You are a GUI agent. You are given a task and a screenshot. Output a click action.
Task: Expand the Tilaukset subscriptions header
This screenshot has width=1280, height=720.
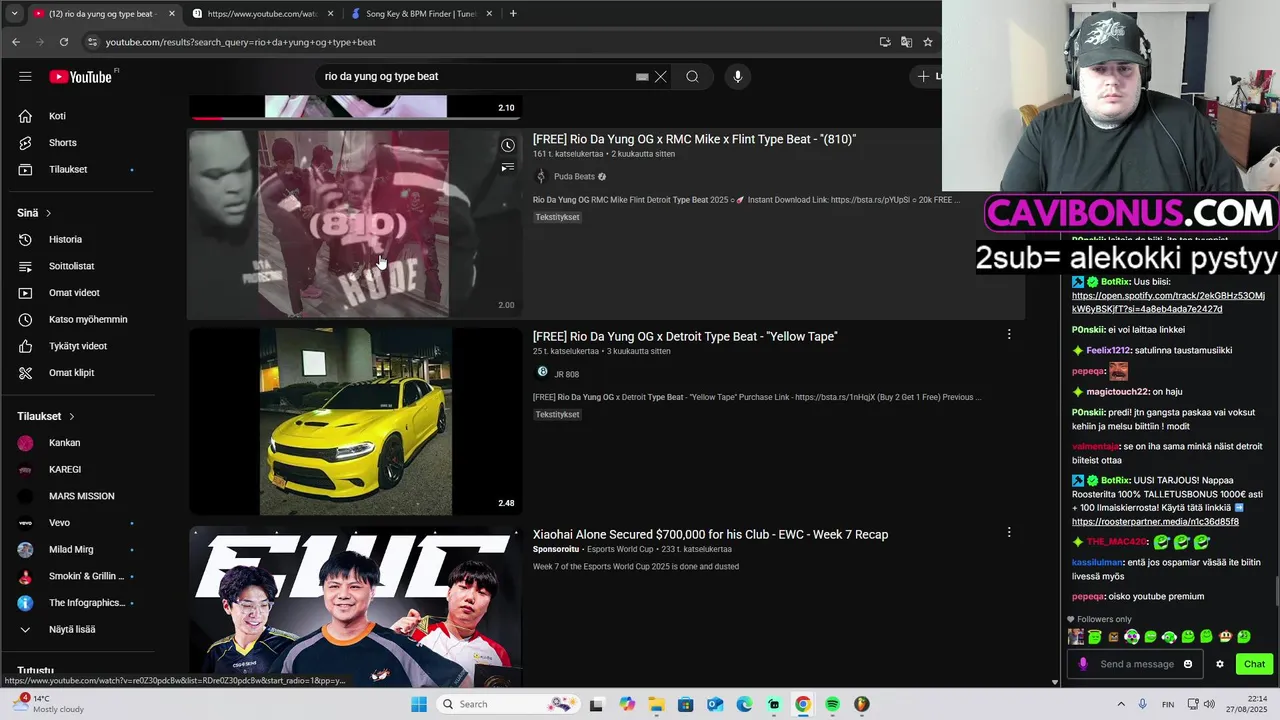point(46,416)
